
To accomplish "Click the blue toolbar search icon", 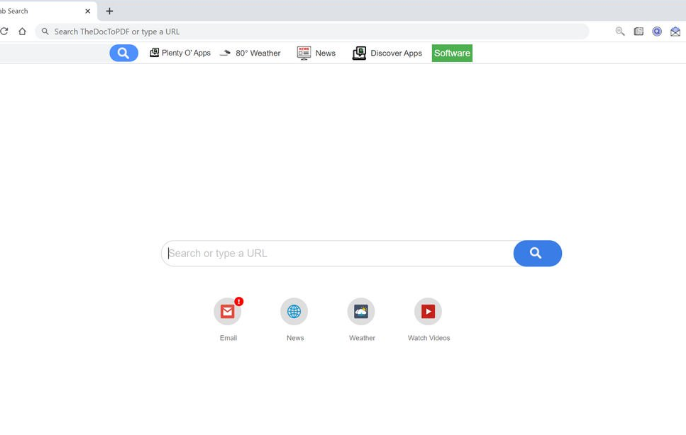I will [123, 53].
